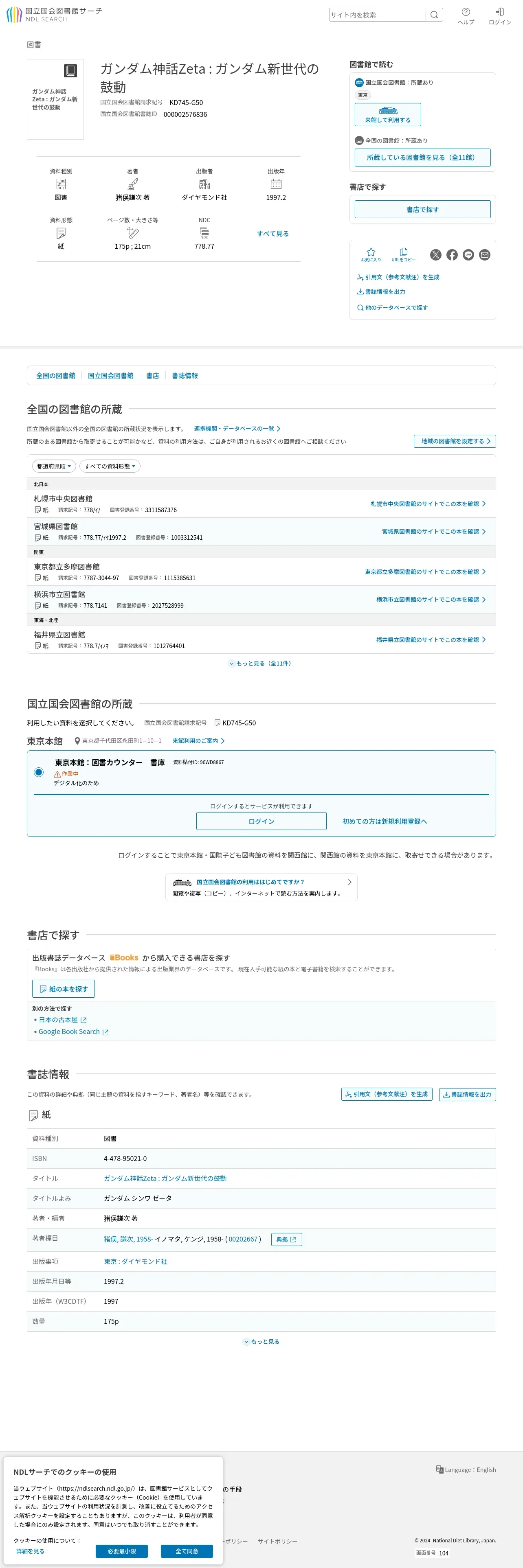This screenshot has width=523, height=1568.
Task: Open 札幌市中央図書館 site link chevron
Action: pyautogui.click(x=483, y=504)
